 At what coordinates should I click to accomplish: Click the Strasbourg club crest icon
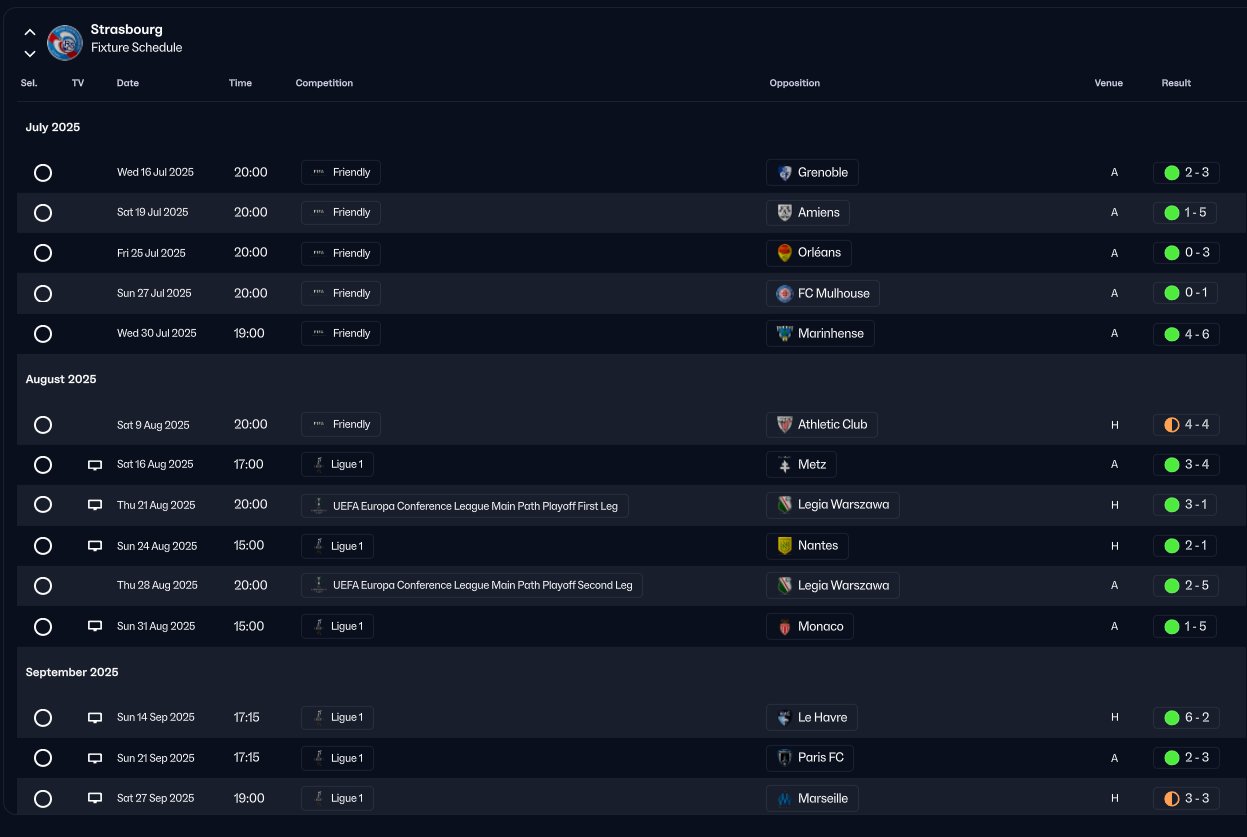click(x=65, y=42)
